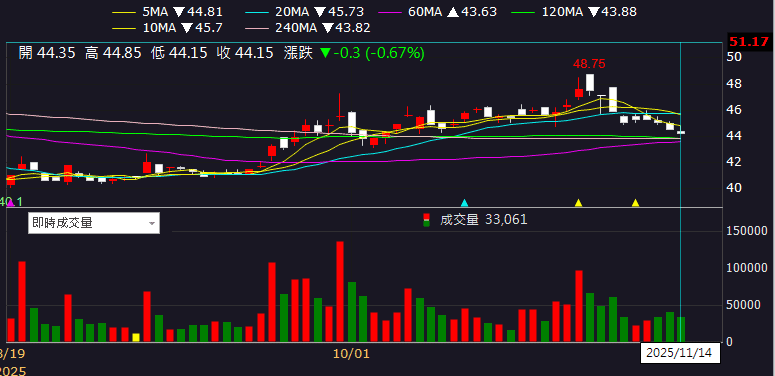Click the 48.75 high price label
The height and width of the screenshot is (376, 775).
click(x=589, y=64)
